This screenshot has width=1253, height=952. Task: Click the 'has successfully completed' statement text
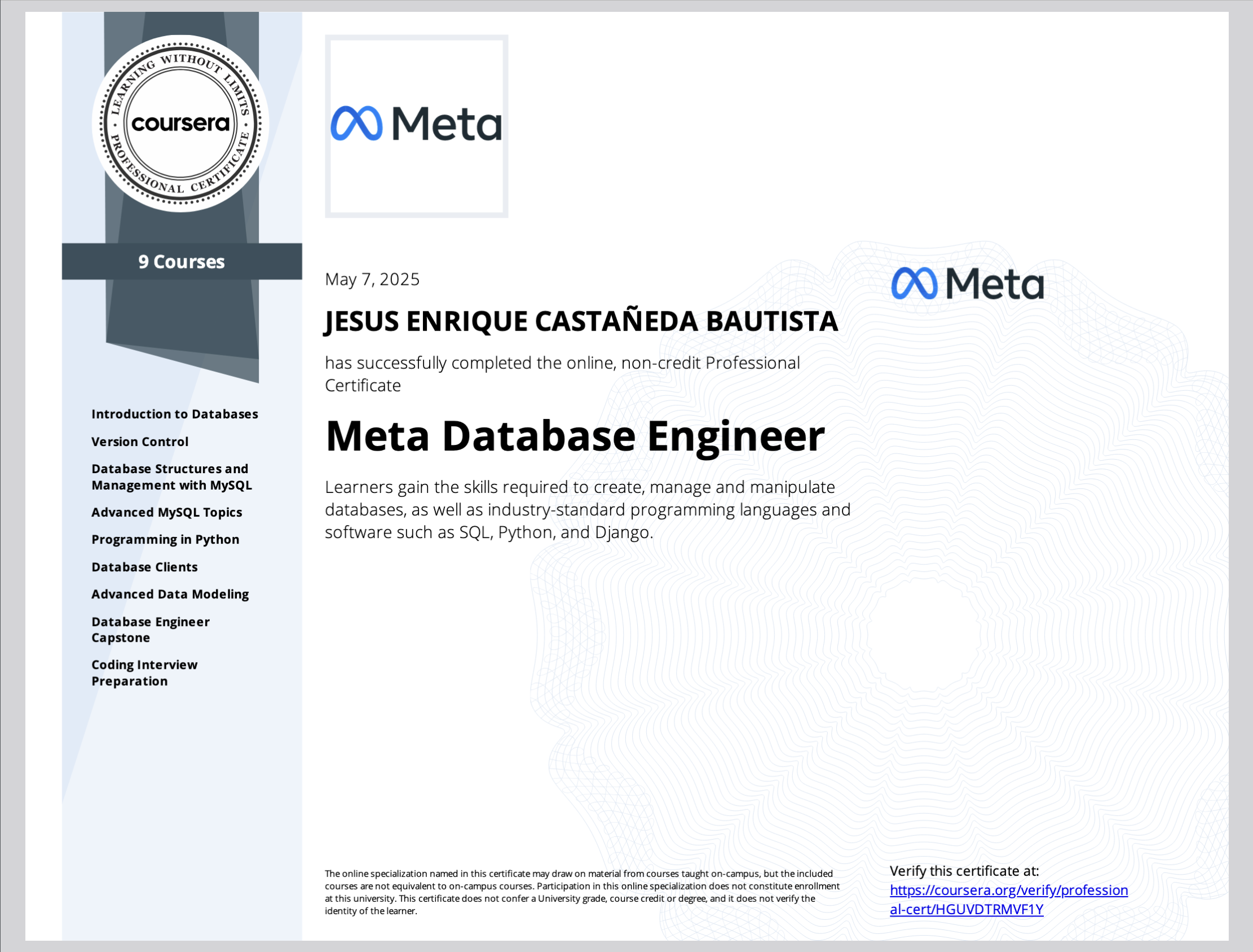point(562,374)
